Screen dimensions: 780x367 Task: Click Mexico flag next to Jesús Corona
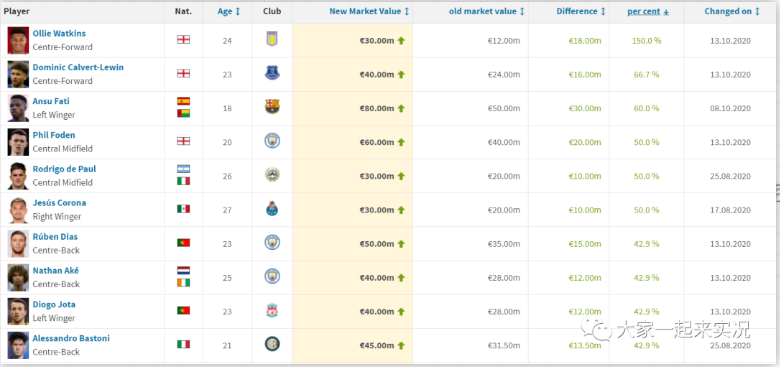[x=184, y=209]
